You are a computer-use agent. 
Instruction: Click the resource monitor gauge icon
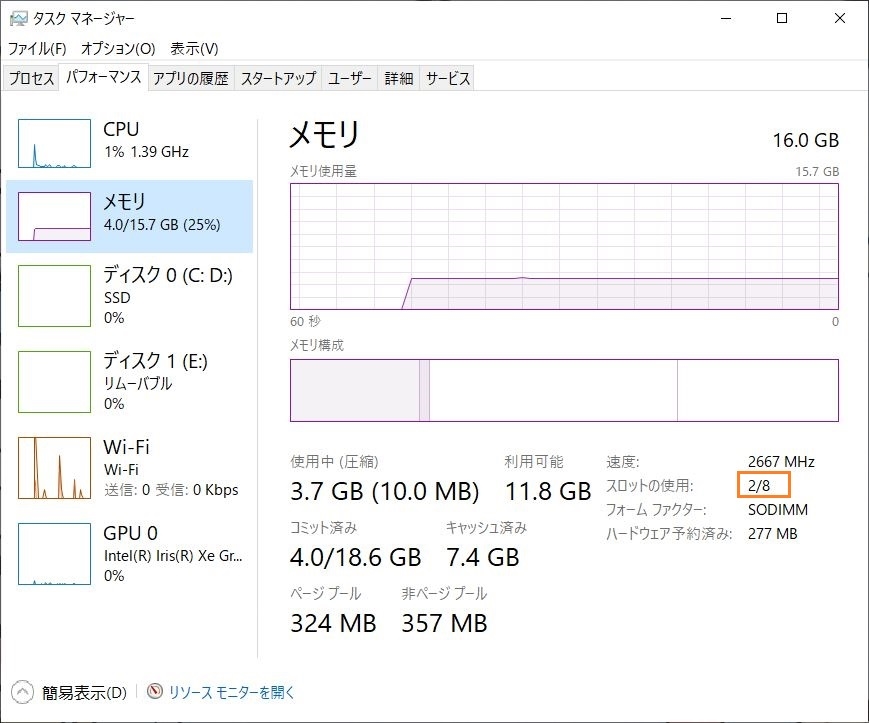(x=154, y=692)
